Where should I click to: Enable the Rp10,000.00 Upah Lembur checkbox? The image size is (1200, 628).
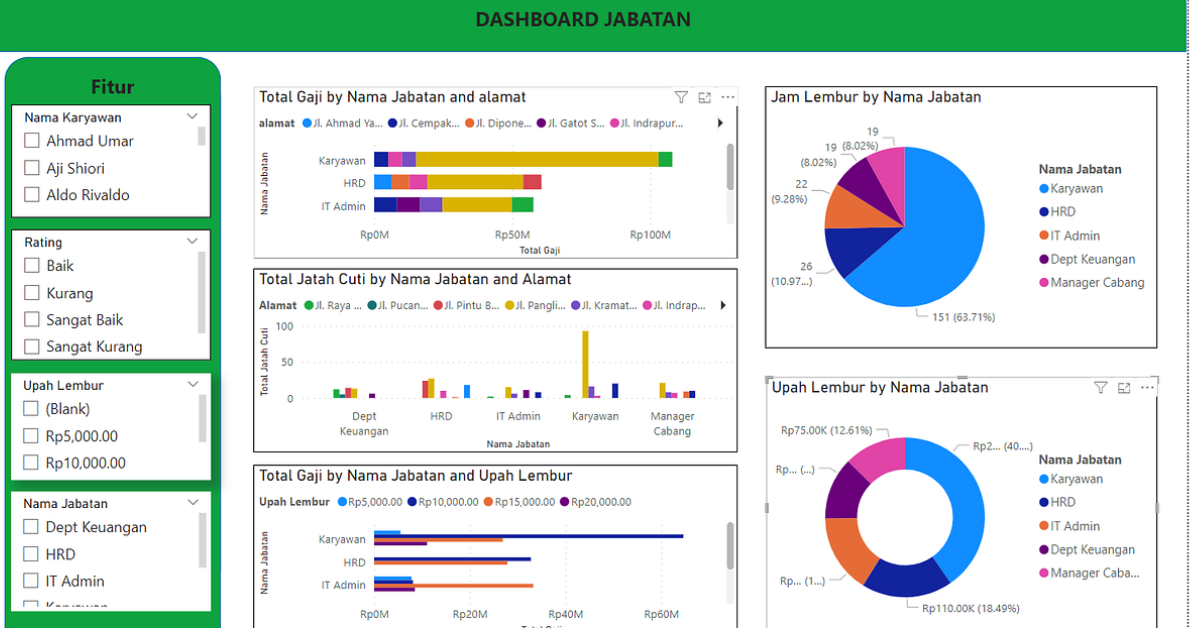coord(32,463)
